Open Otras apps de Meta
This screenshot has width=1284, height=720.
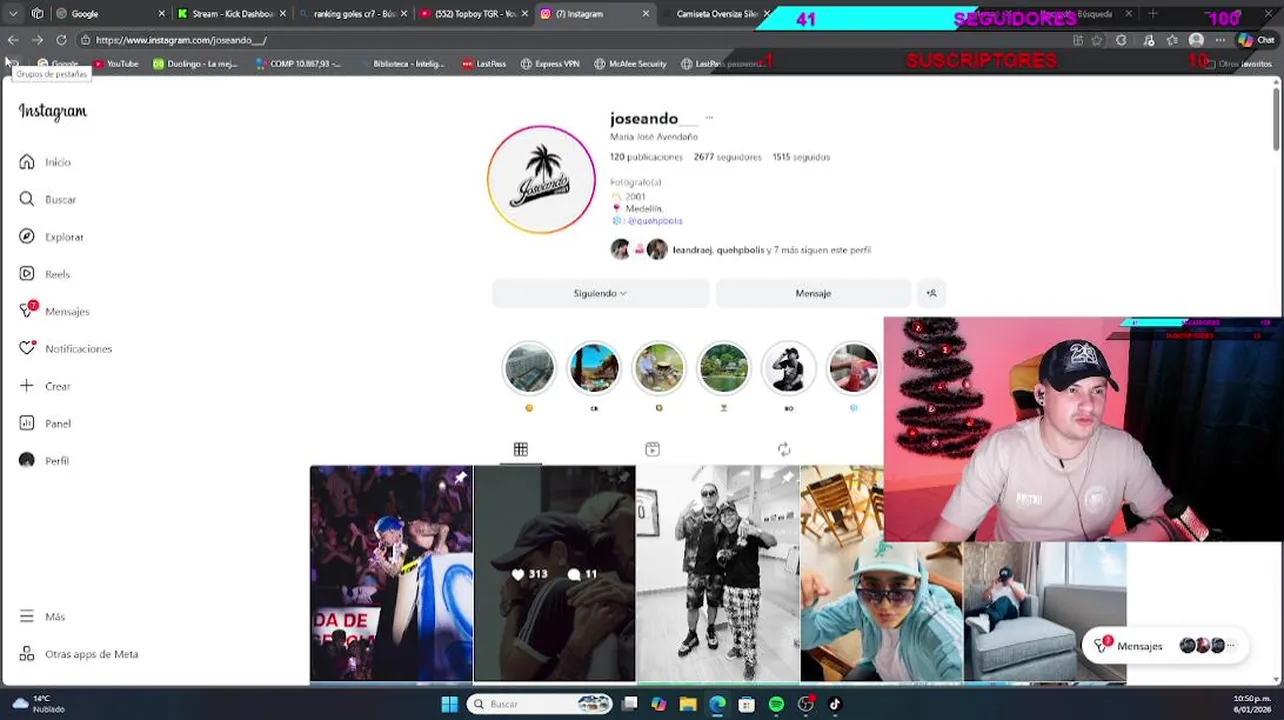coord(79,654)
